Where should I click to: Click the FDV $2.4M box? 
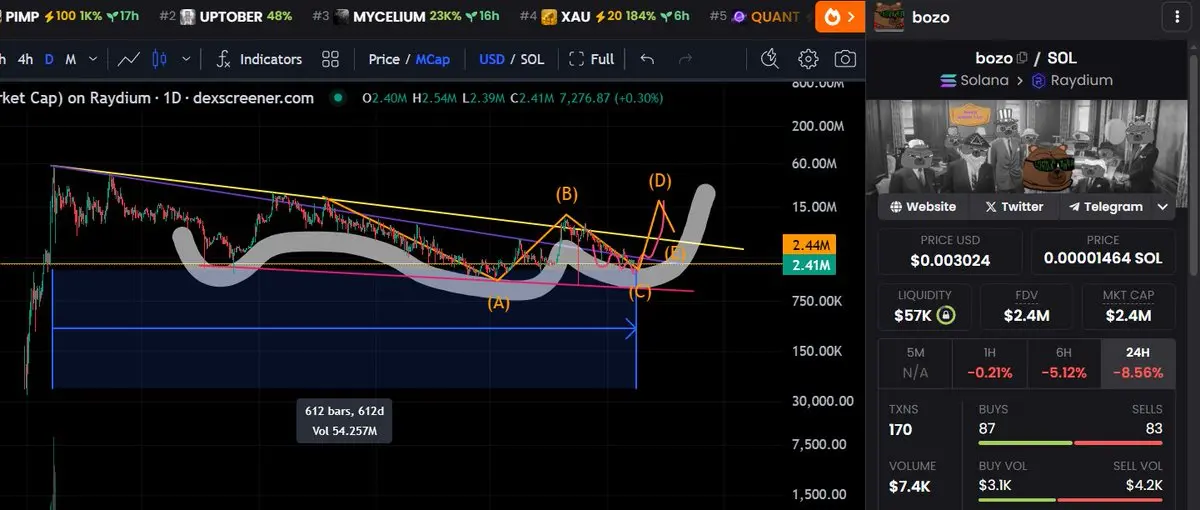point(1027,308)
